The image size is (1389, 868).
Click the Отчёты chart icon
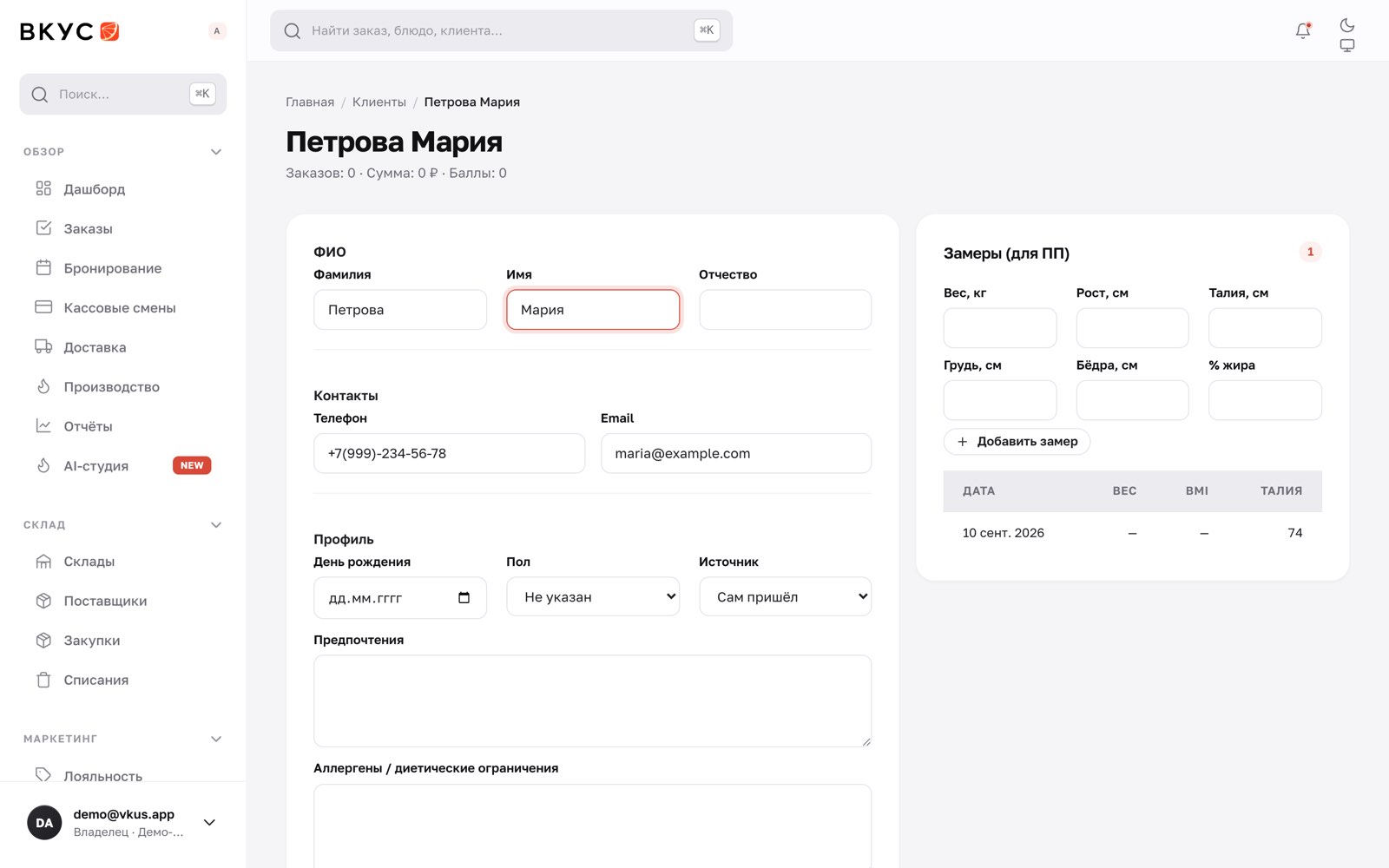coord(43,425)
